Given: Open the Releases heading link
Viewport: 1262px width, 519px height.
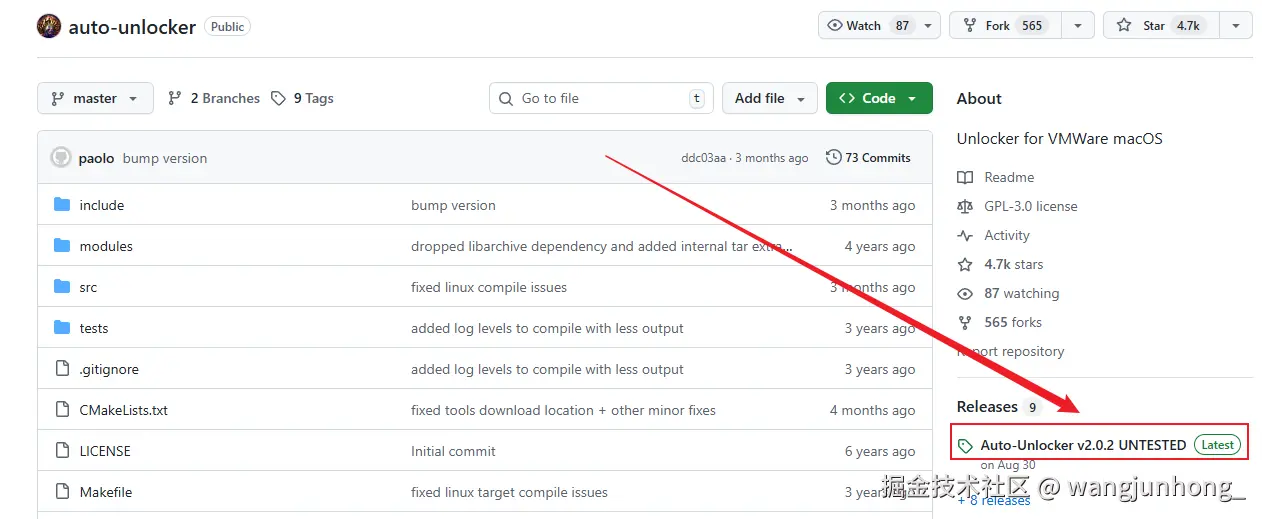Looking at the screenshot, I should tap(987, 407).
